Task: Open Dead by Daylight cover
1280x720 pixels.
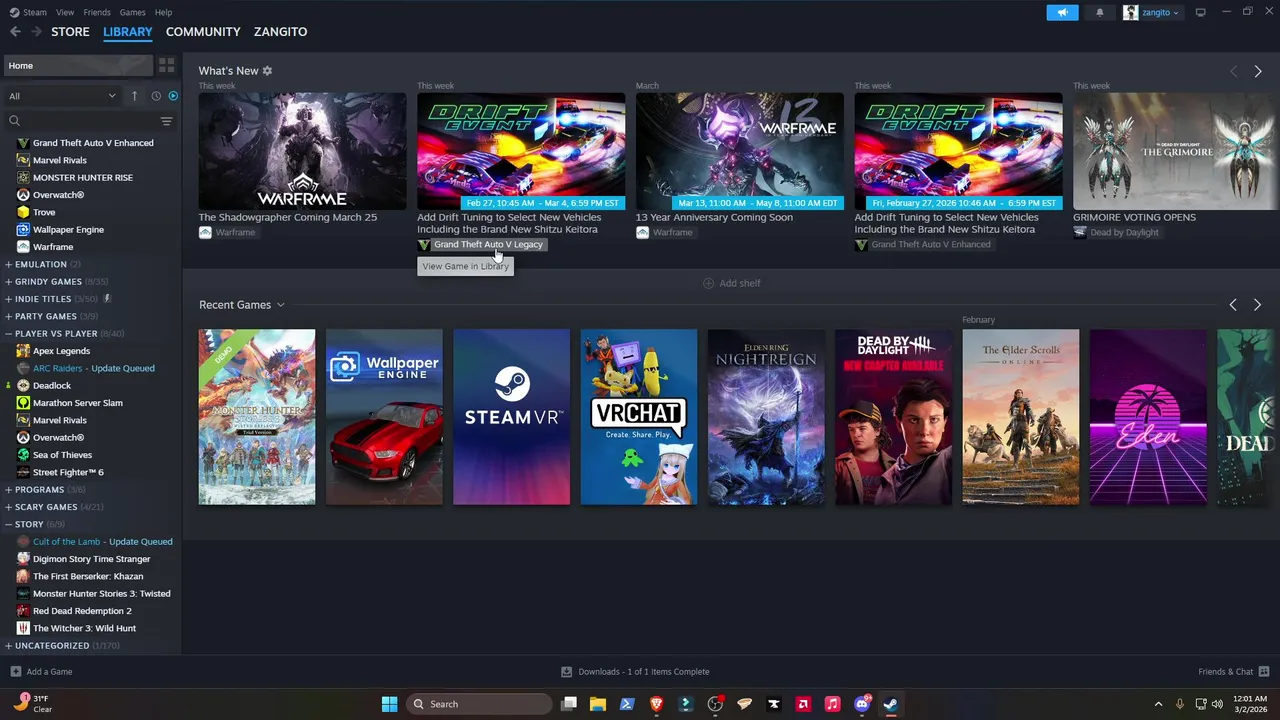Action: (894, 417)
